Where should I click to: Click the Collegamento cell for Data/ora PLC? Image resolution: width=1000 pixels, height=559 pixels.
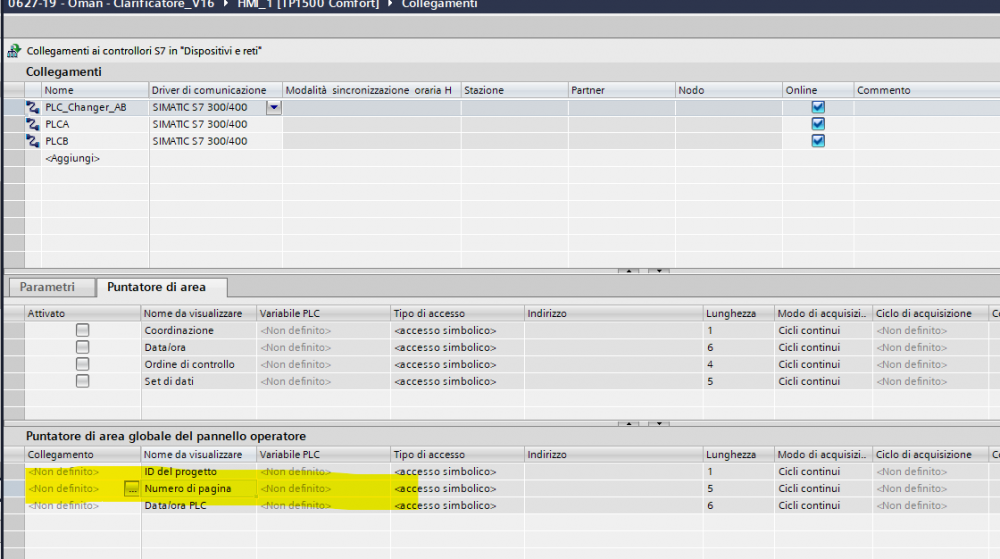(83, 505)
